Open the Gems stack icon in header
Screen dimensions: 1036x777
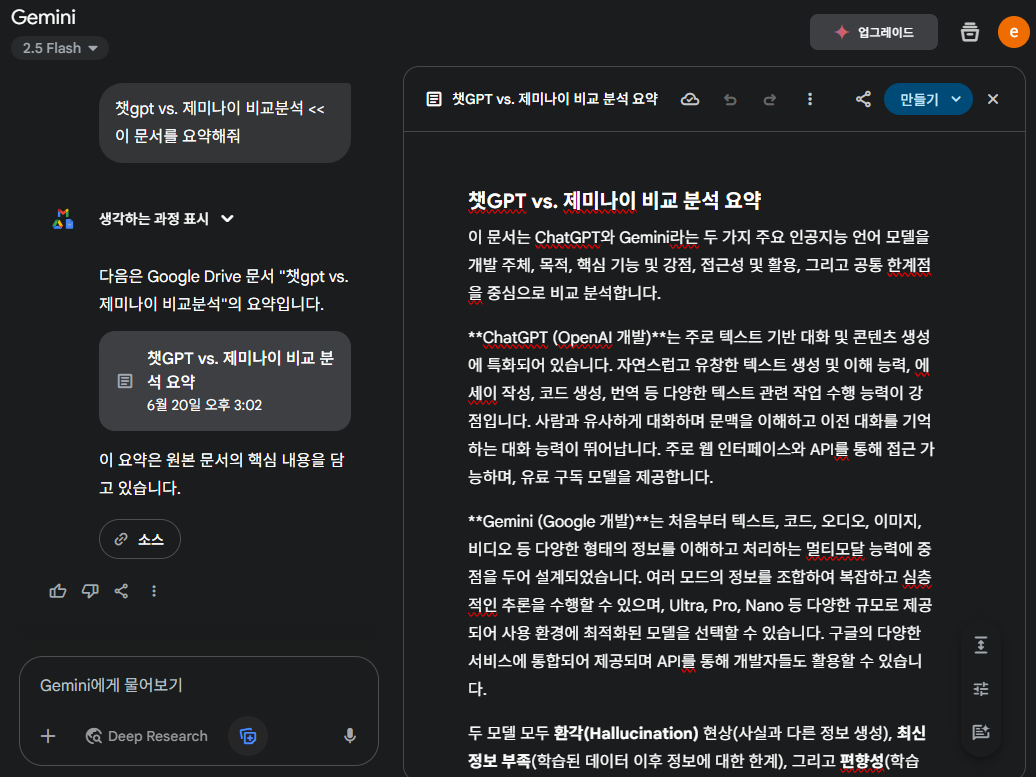tap(969, 32)
